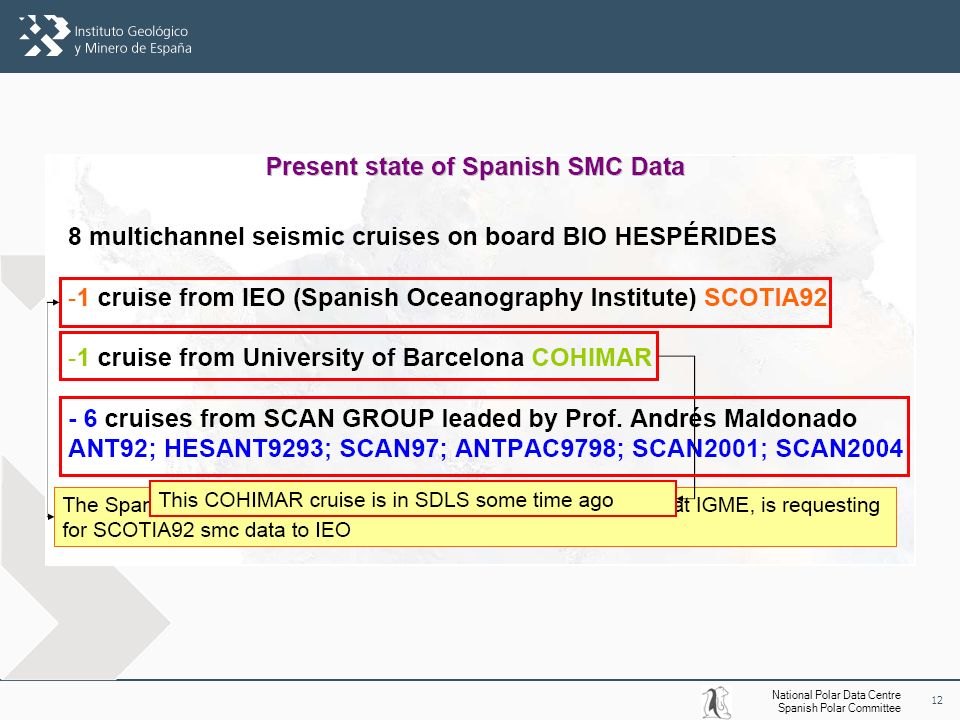Click the SCAN GROUP cruises text line
Viewport: 960px width, 720px height.
[462, 418]
